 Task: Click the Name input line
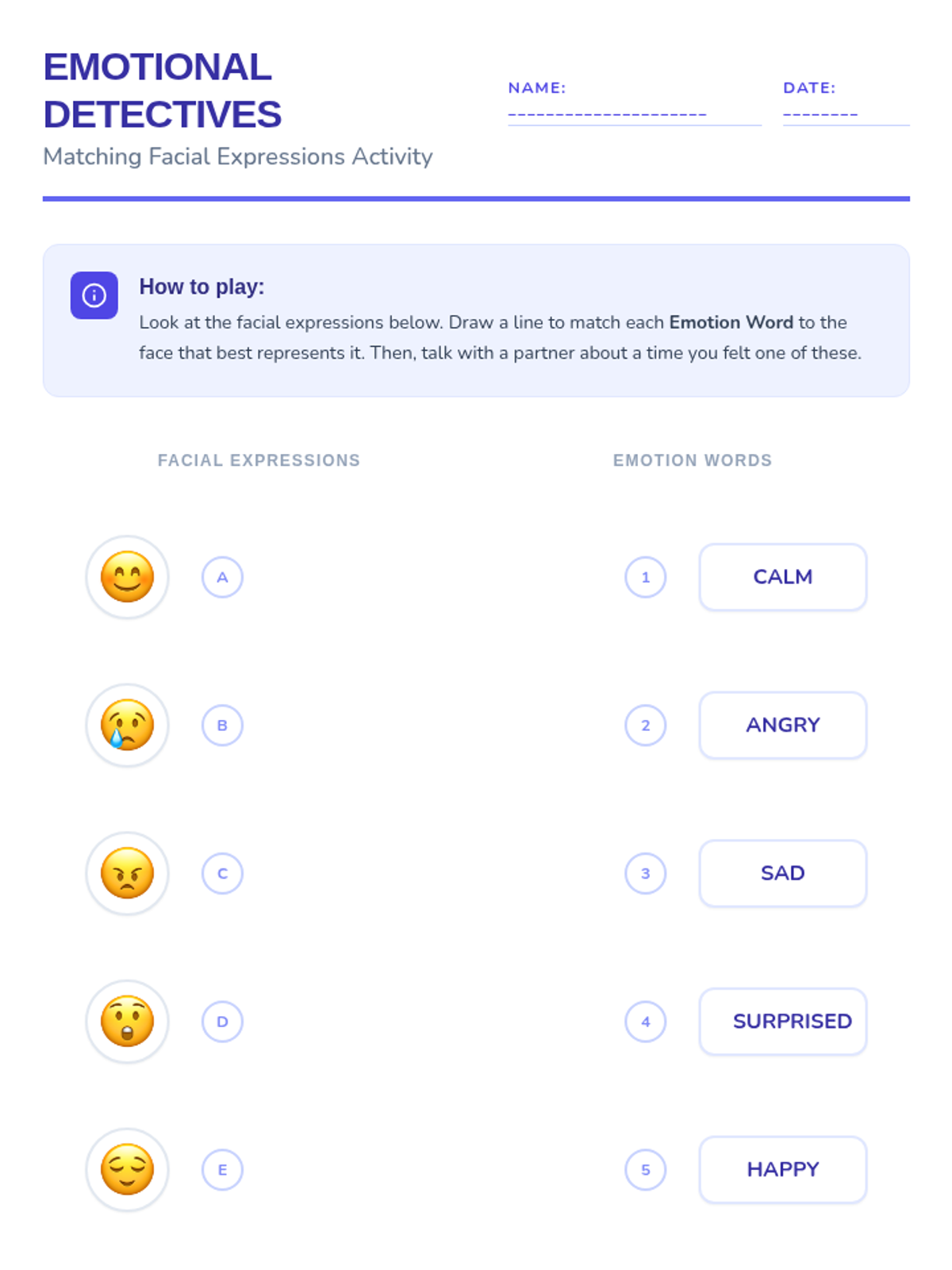tap(635, 114)
